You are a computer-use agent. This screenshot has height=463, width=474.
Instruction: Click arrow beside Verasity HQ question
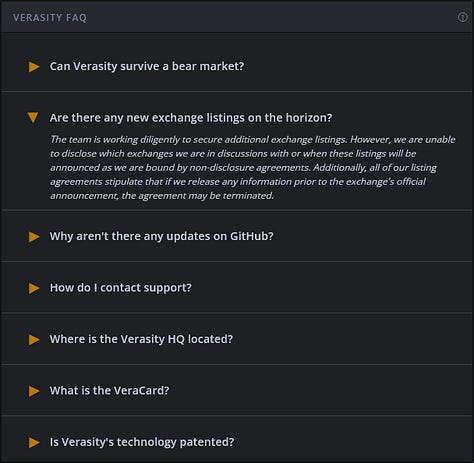34,340
